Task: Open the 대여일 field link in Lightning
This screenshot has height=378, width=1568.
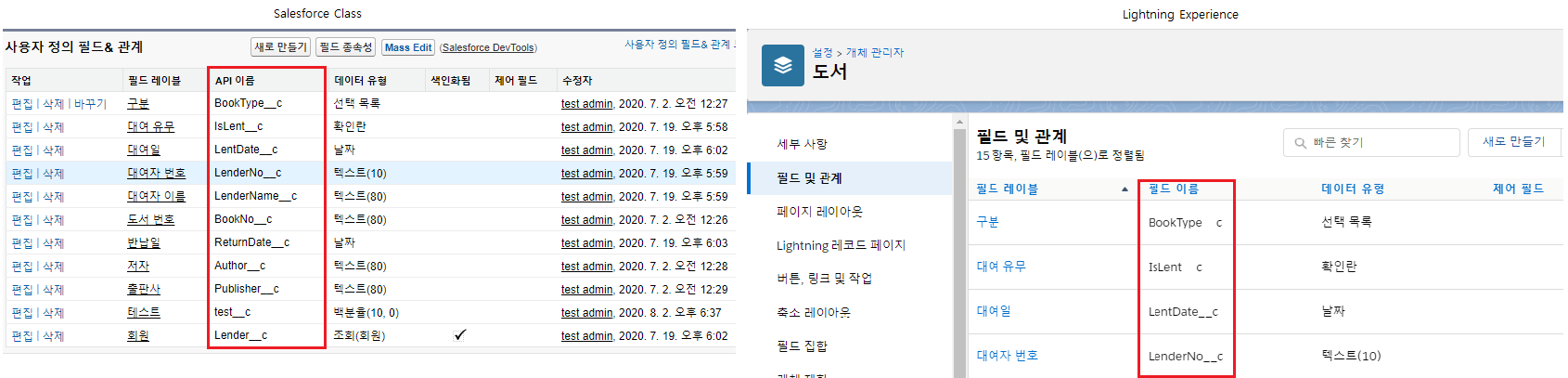Action: 994,311
